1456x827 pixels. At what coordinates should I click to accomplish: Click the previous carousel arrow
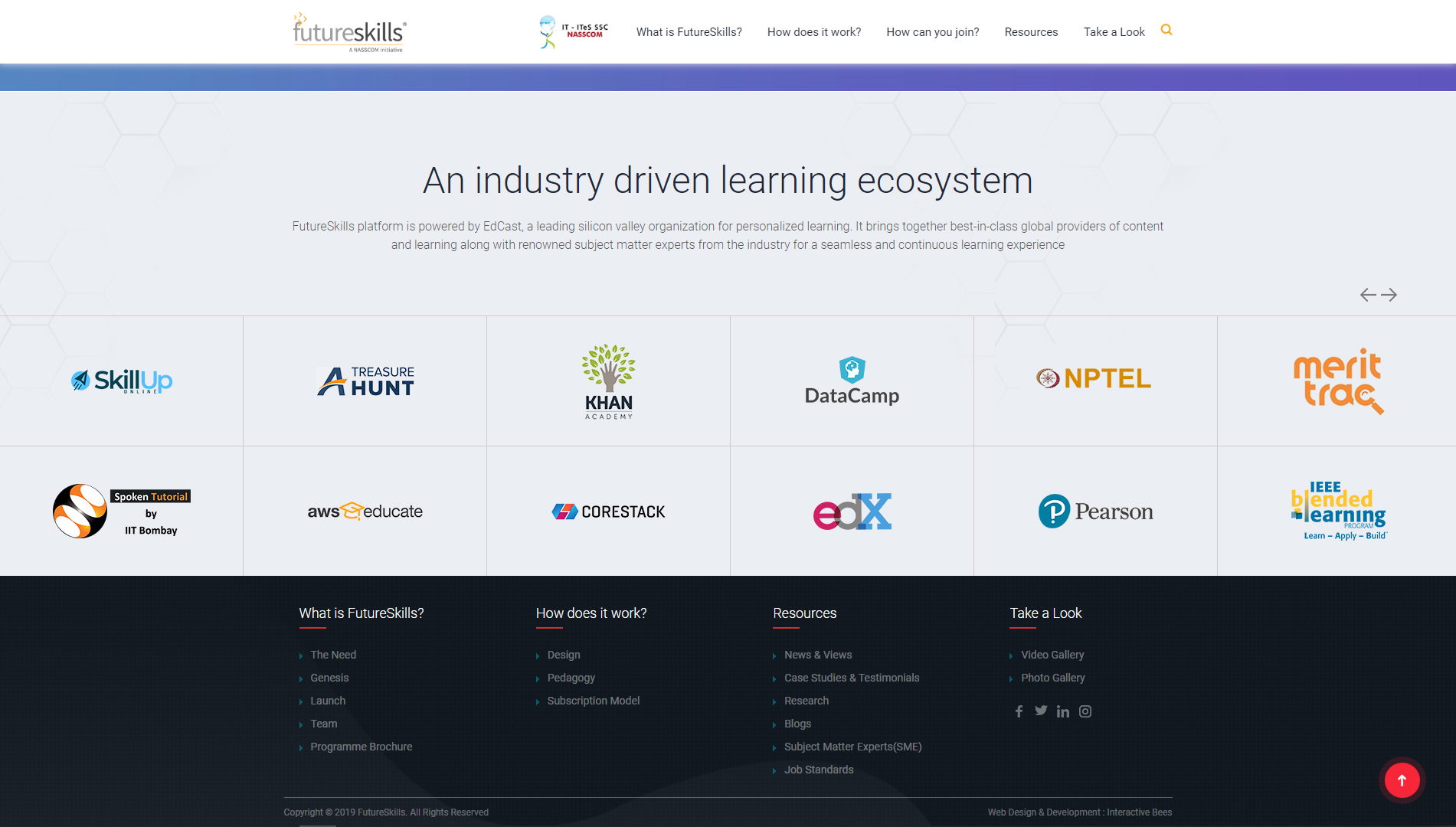click(1368, 295)
